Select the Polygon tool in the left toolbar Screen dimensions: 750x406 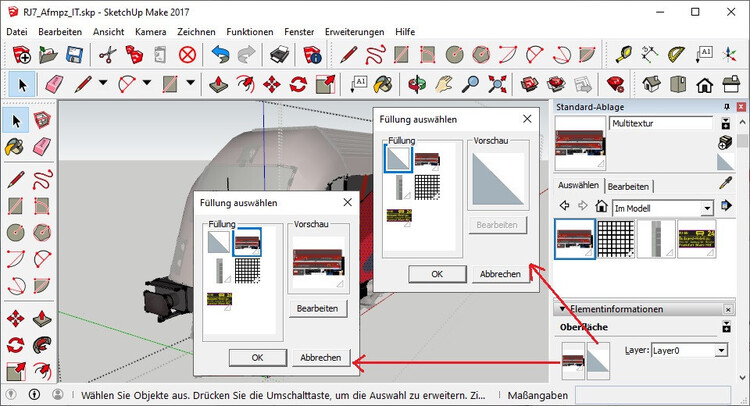coord(42,233)
